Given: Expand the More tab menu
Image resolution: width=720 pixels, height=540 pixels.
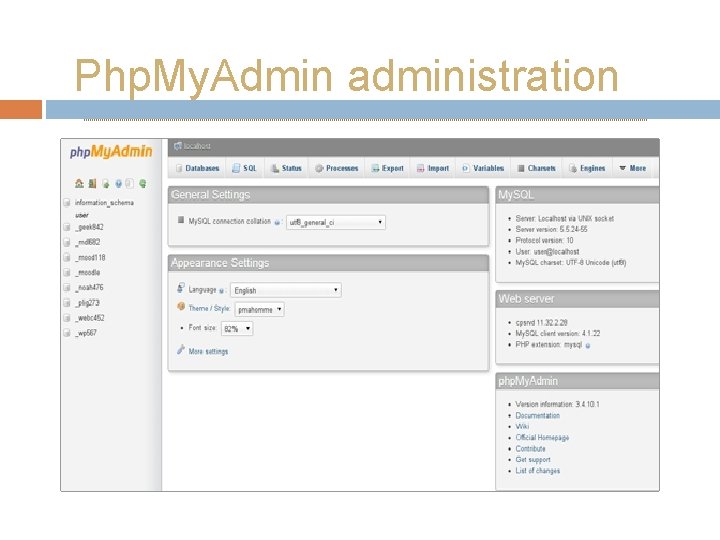Looking at the screenshot, I should [x=632, y=168].
